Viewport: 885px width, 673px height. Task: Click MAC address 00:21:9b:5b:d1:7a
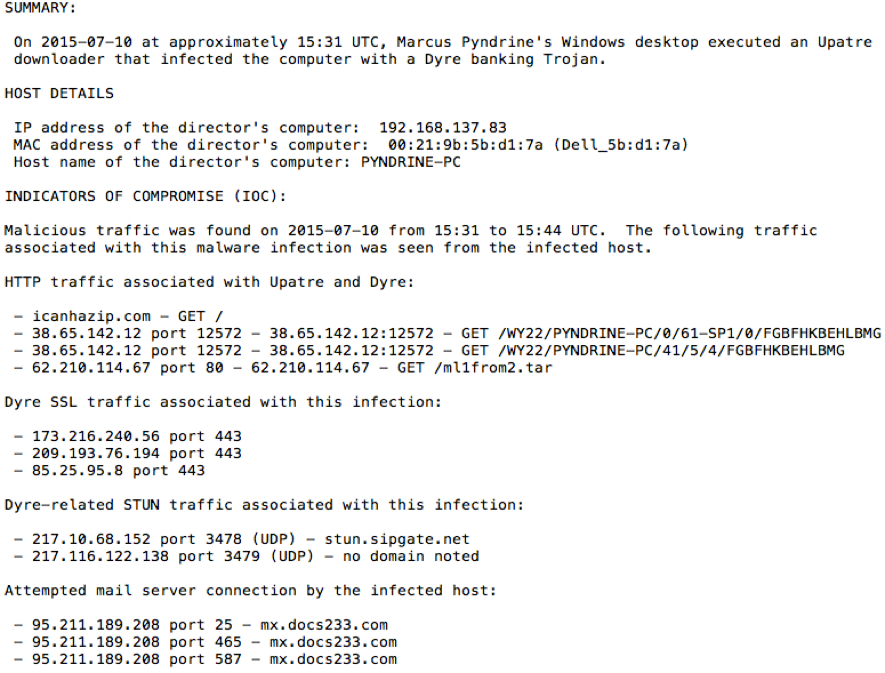pos(465,145)
